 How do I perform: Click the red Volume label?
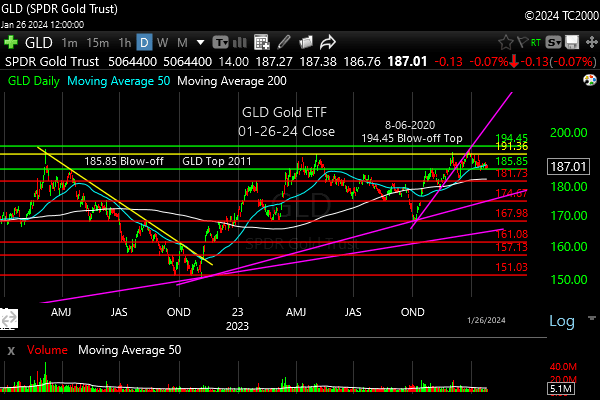(47, 350)
